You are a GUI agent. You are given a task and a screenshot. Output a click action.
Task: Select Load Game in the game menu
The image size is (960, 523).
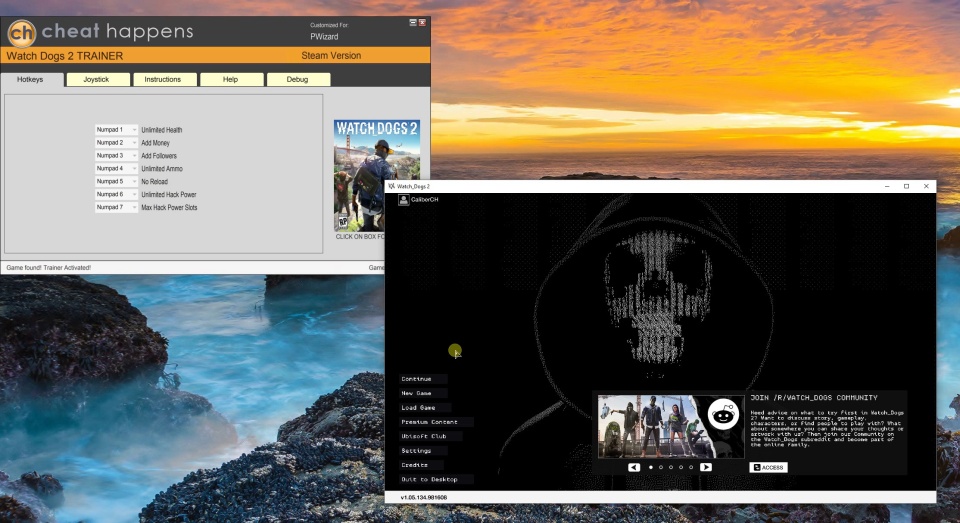pos(426,407)
